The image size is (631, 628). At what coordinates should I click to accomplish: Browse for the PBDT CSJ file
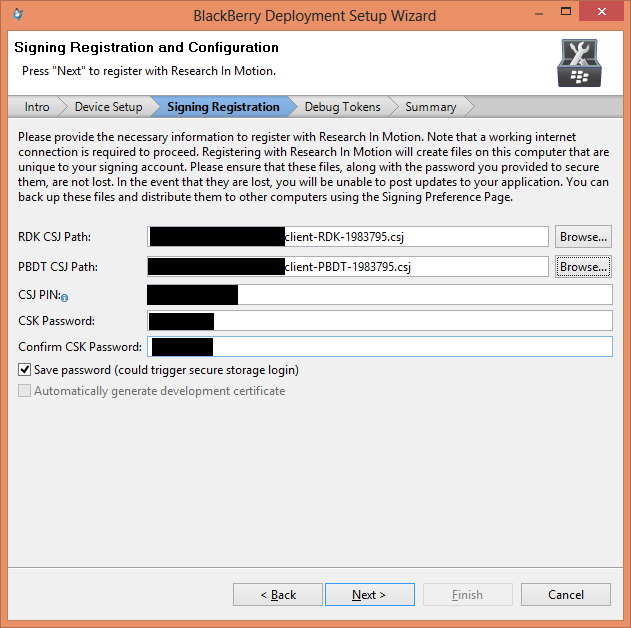tap(583, 267)
